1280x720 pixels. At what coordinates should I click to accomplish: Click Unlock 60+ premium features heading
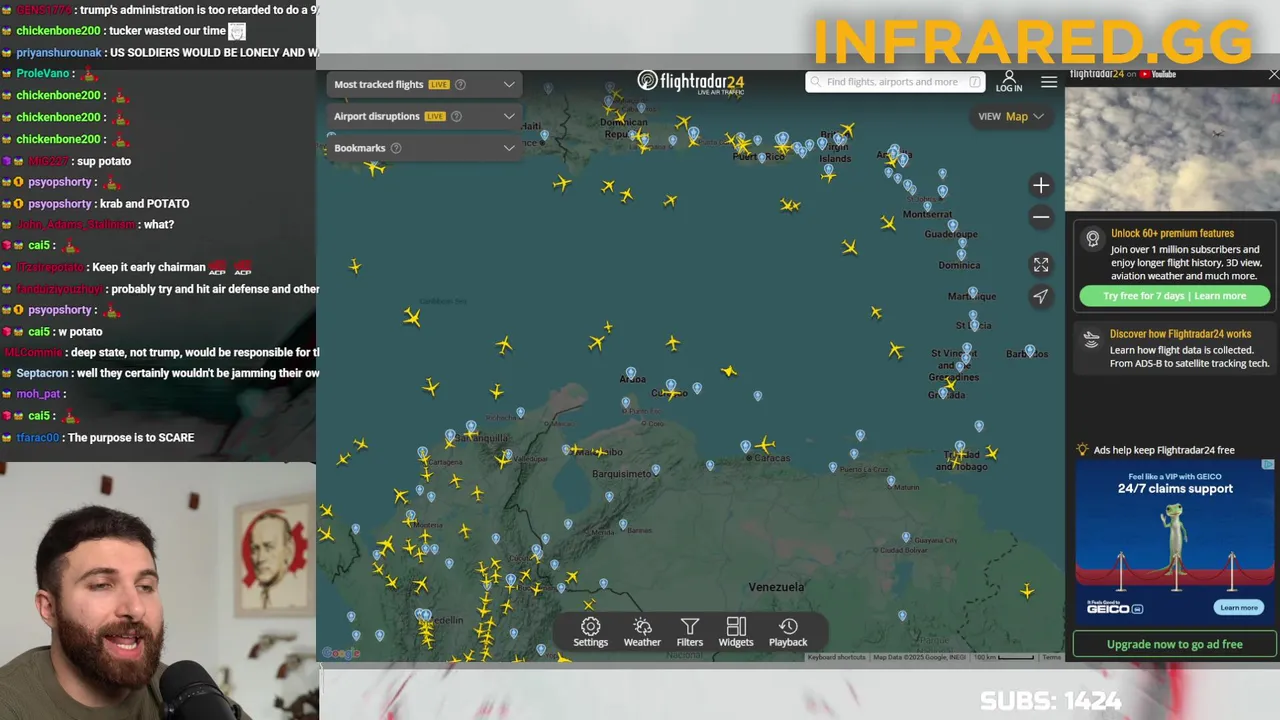pyautogui.click(x=1172, y=233)
